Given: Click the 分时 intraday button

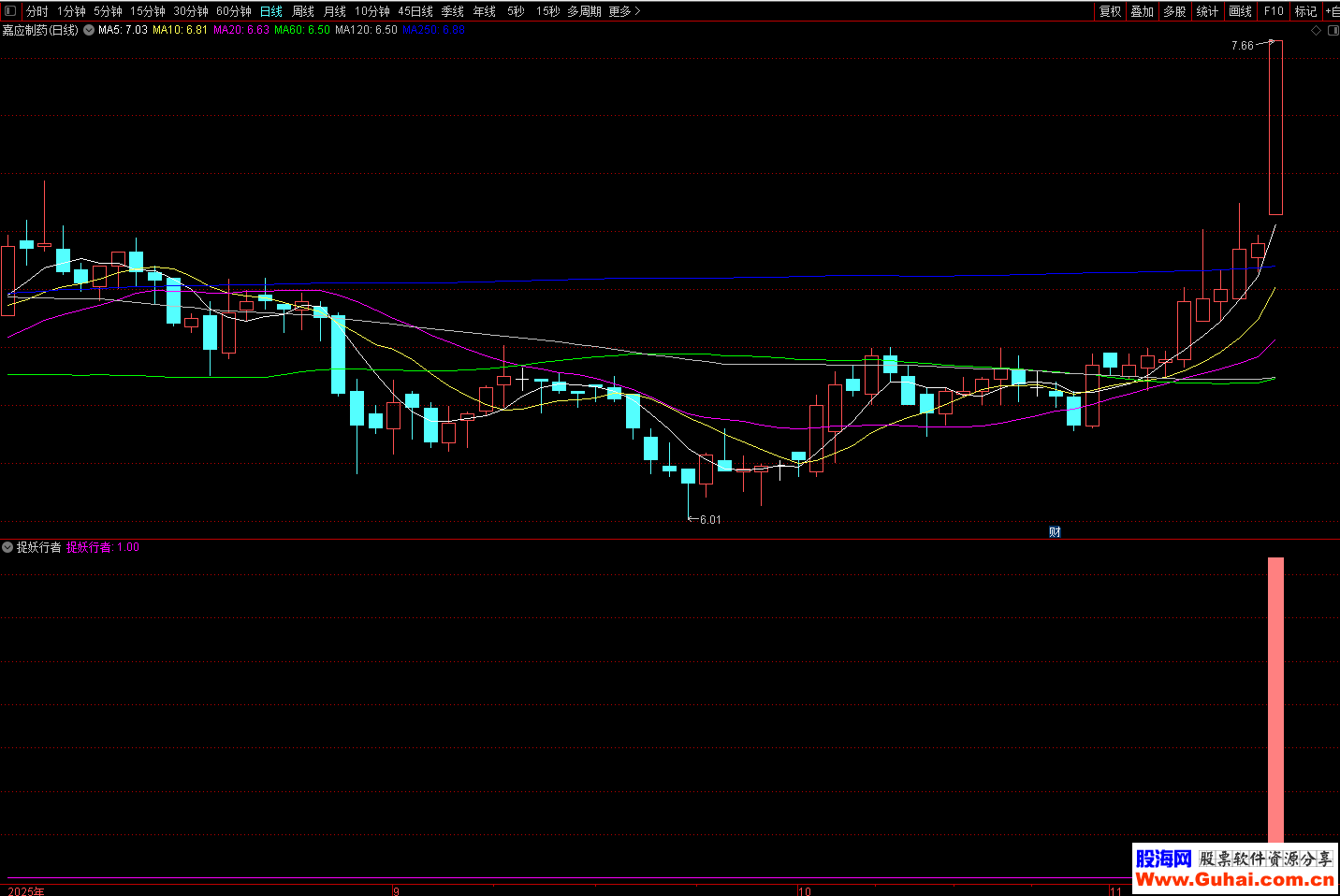Looking at the screenshot, I should coord(36,11).
